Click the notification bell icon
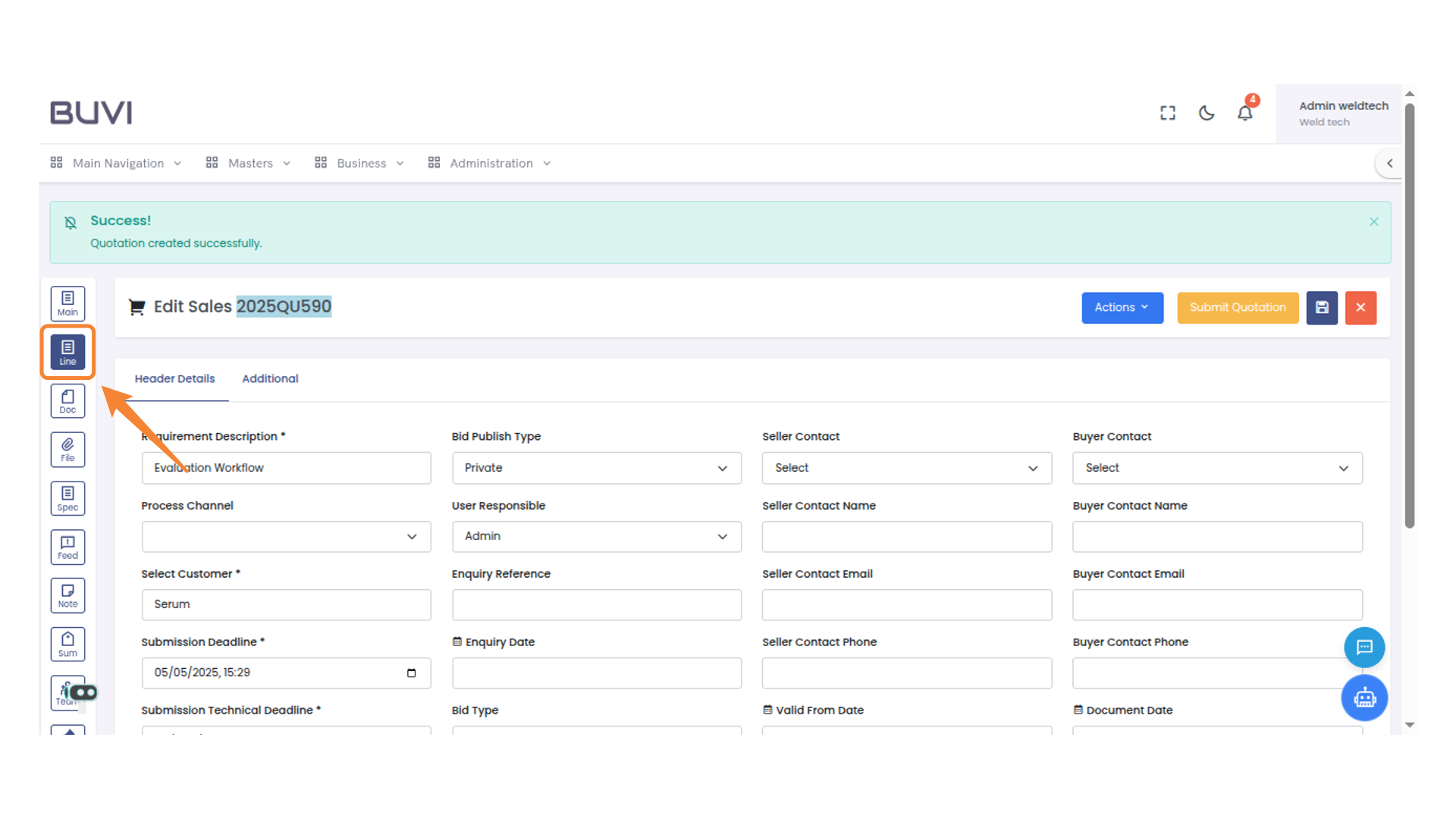This screenshot has width=1456, height=819. pos(1244,113)
